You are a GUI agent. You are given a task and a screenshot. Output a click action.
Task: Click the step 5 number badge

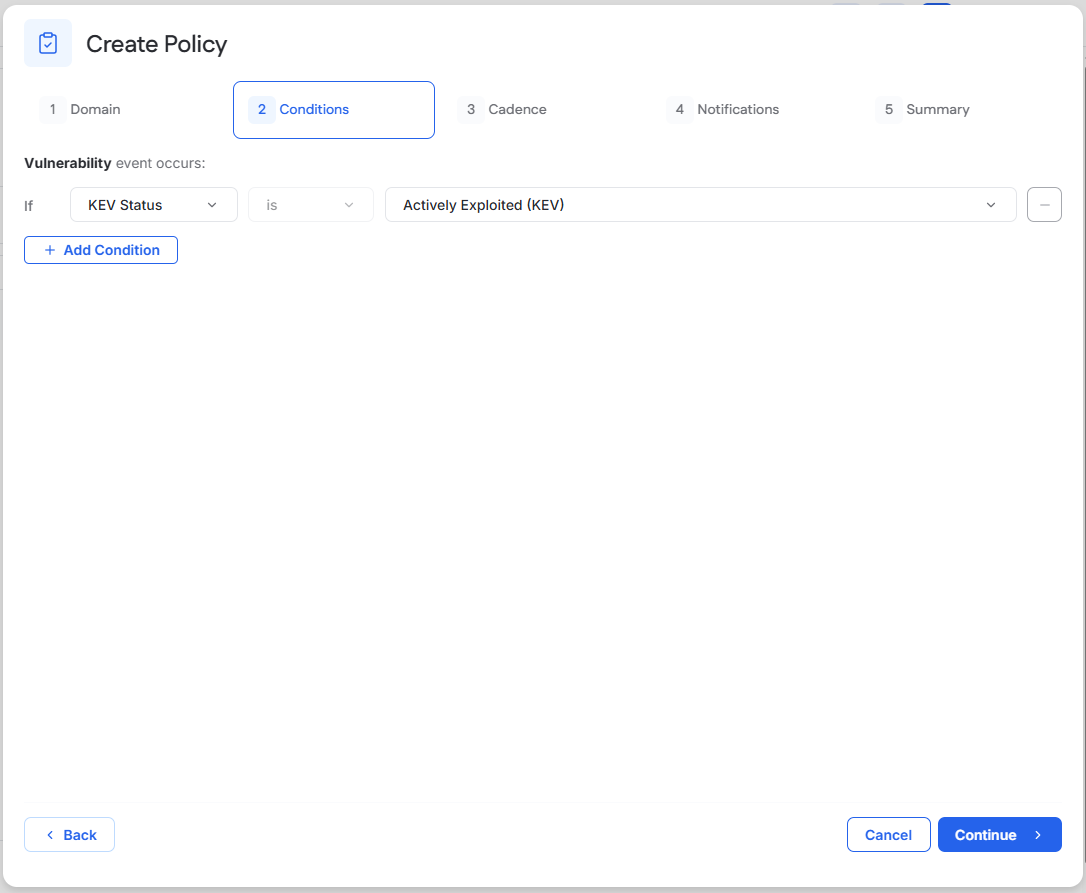(x=889, y=109)
